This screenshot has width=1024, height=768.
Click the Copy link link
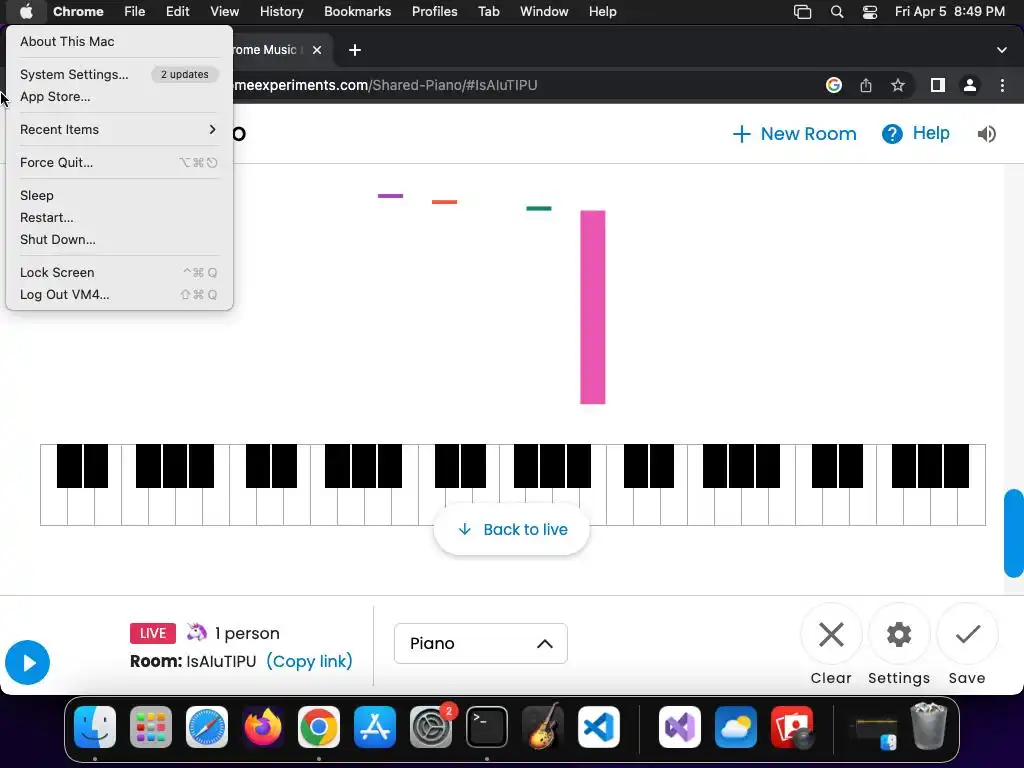310,662
